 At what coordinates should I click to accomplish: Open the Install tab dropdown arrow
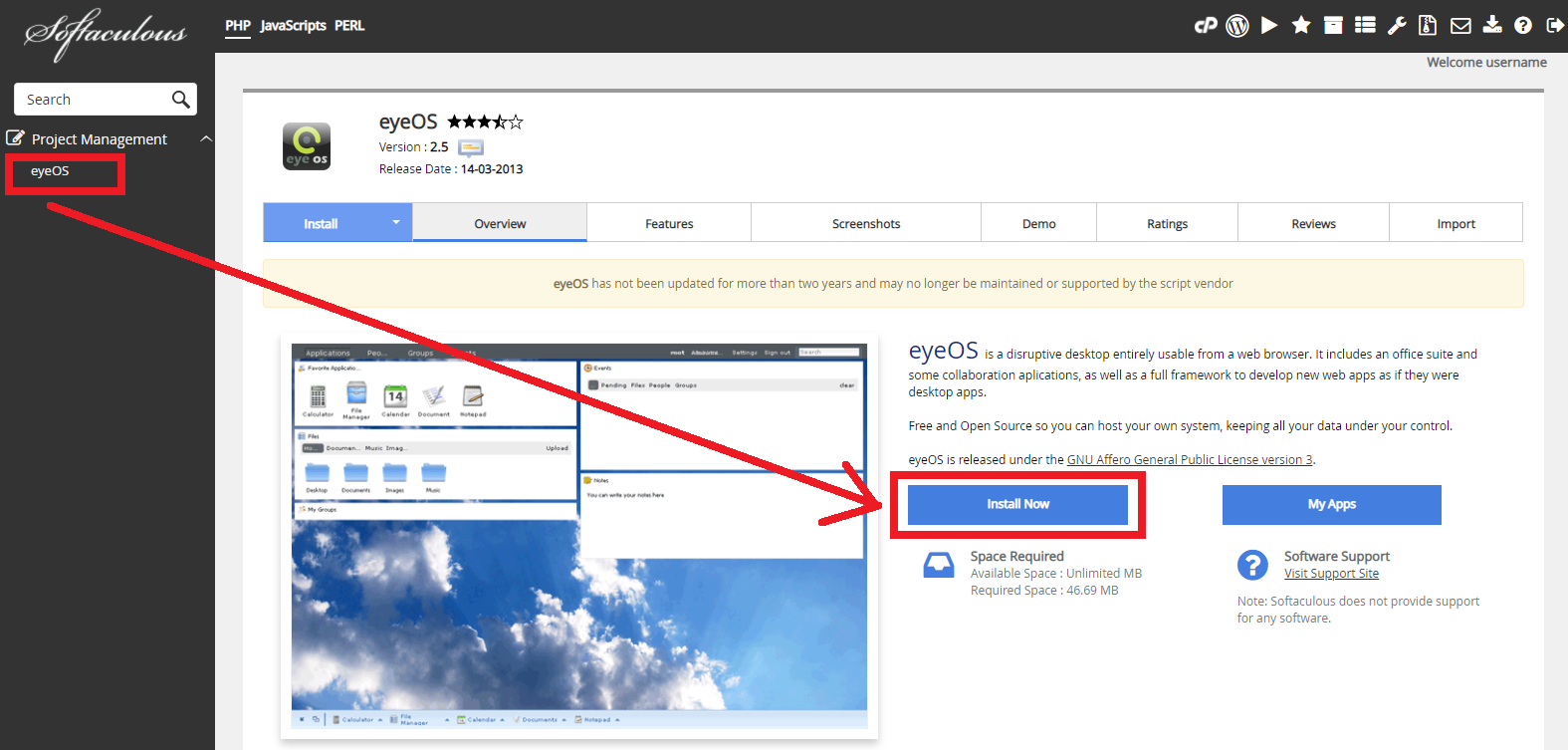(396, 222)
